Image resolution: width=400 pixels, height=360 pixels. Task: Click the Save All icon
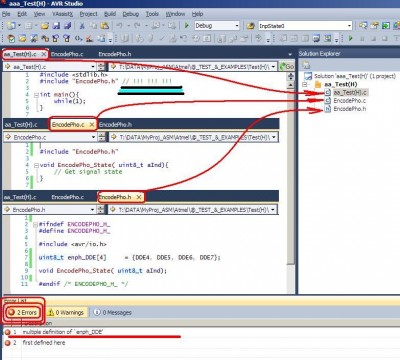pos(68,26)
